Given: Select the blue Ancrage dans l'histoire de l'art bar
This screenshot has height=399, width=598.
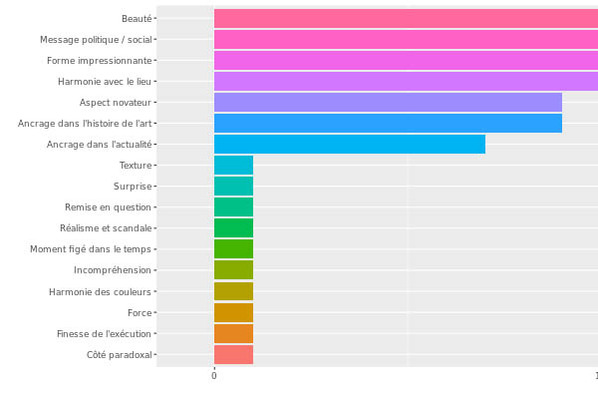Looking at the screenshot, I should click(x=388, y=123).
